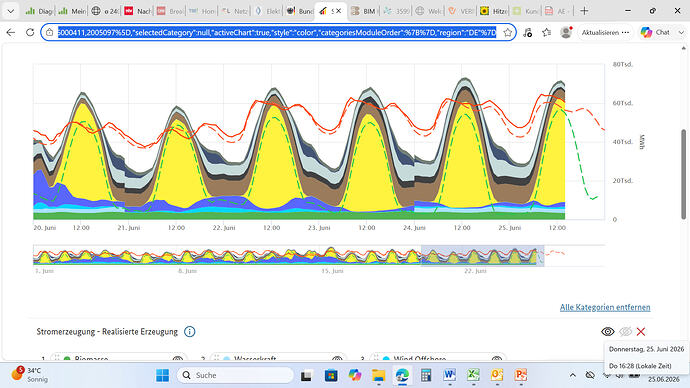
Task: Switch to the BIM browser tab
Action: click(363, 11)
